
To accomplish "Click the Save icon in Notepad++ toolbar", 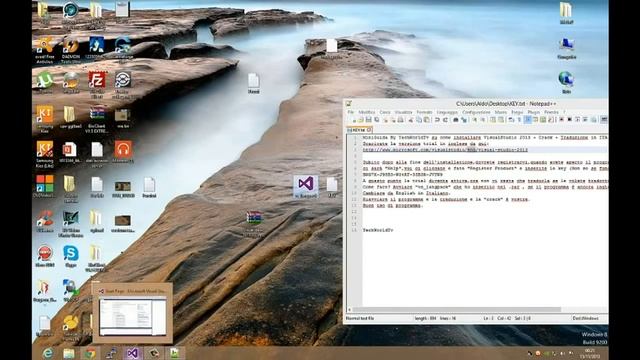I will (x=368, y=120).
